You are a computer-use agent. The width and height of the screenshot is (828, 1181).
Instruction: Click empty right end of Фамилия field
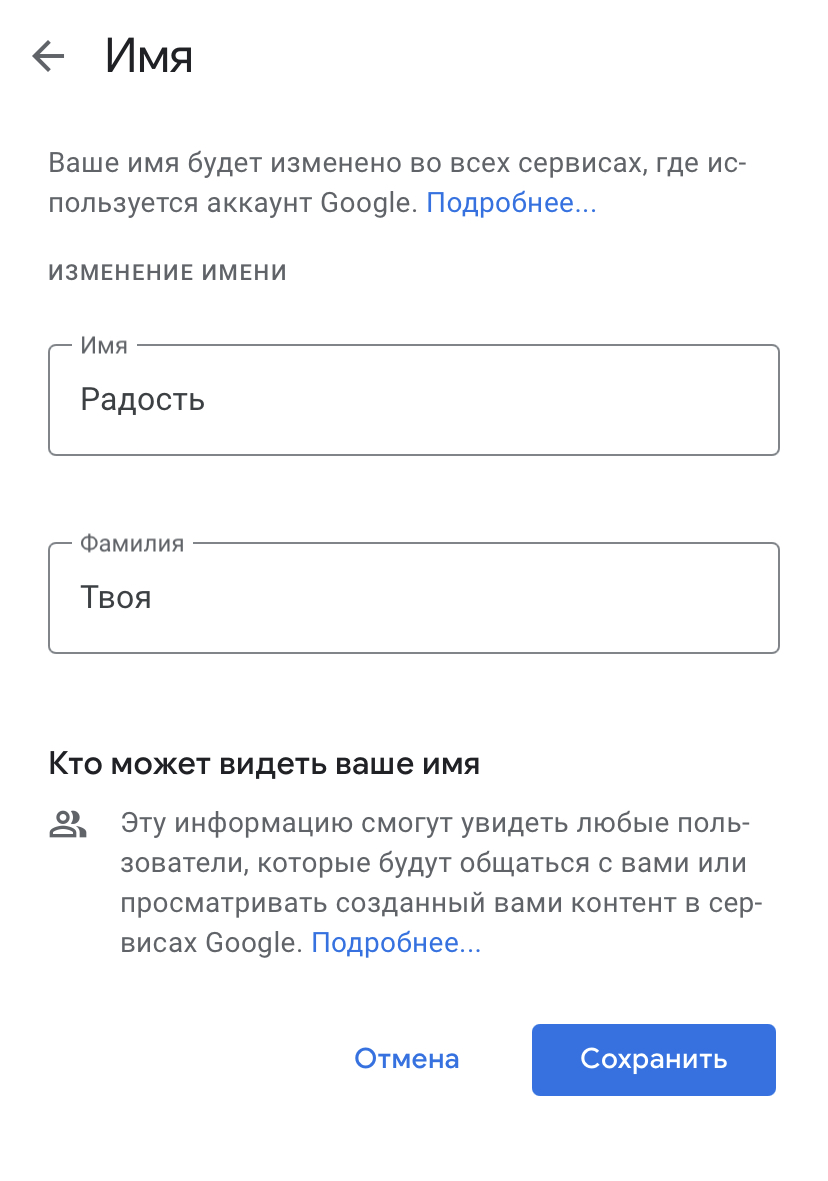tap(720, 598)
